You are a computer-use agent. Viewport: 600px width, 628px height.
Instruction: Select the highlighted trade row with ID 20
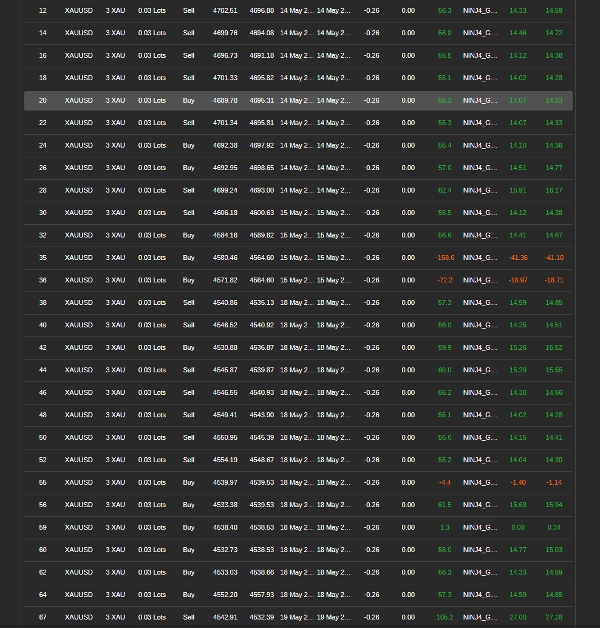pos(298,101)
